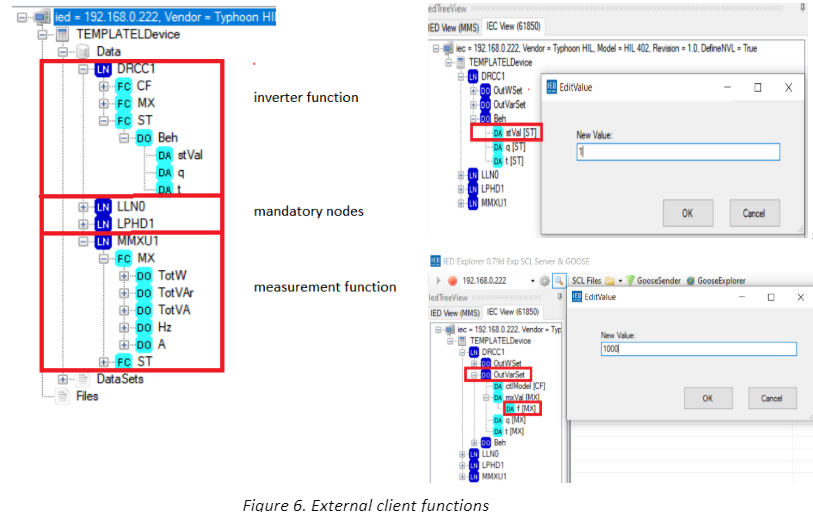Click New Value field containing 1000
This screenshot has width=813, height=512.
click(697, 349)
